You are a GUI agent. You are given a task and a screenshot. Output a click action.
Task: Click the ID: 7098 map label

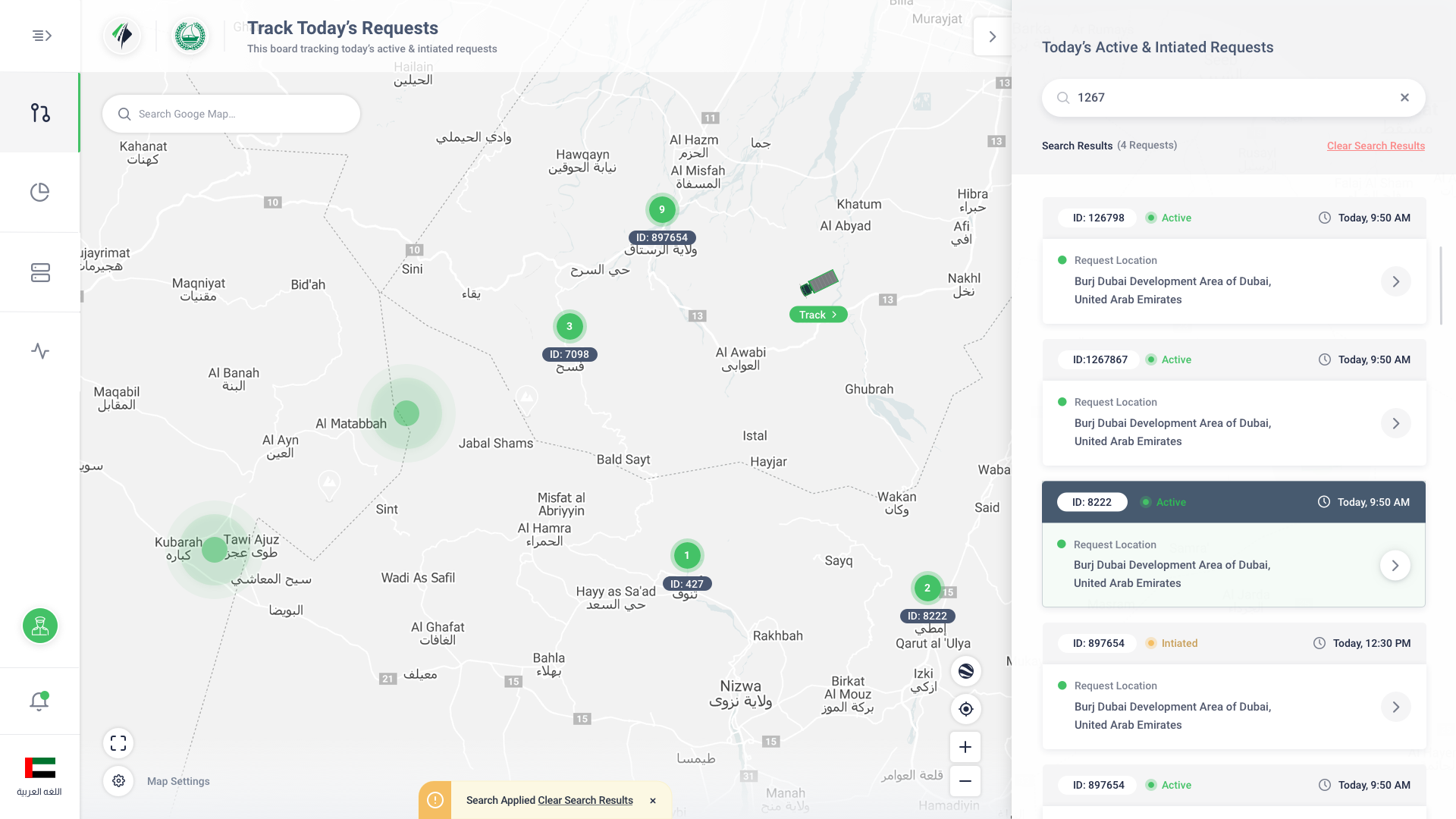pyautogui.click(x=569, y=354)
